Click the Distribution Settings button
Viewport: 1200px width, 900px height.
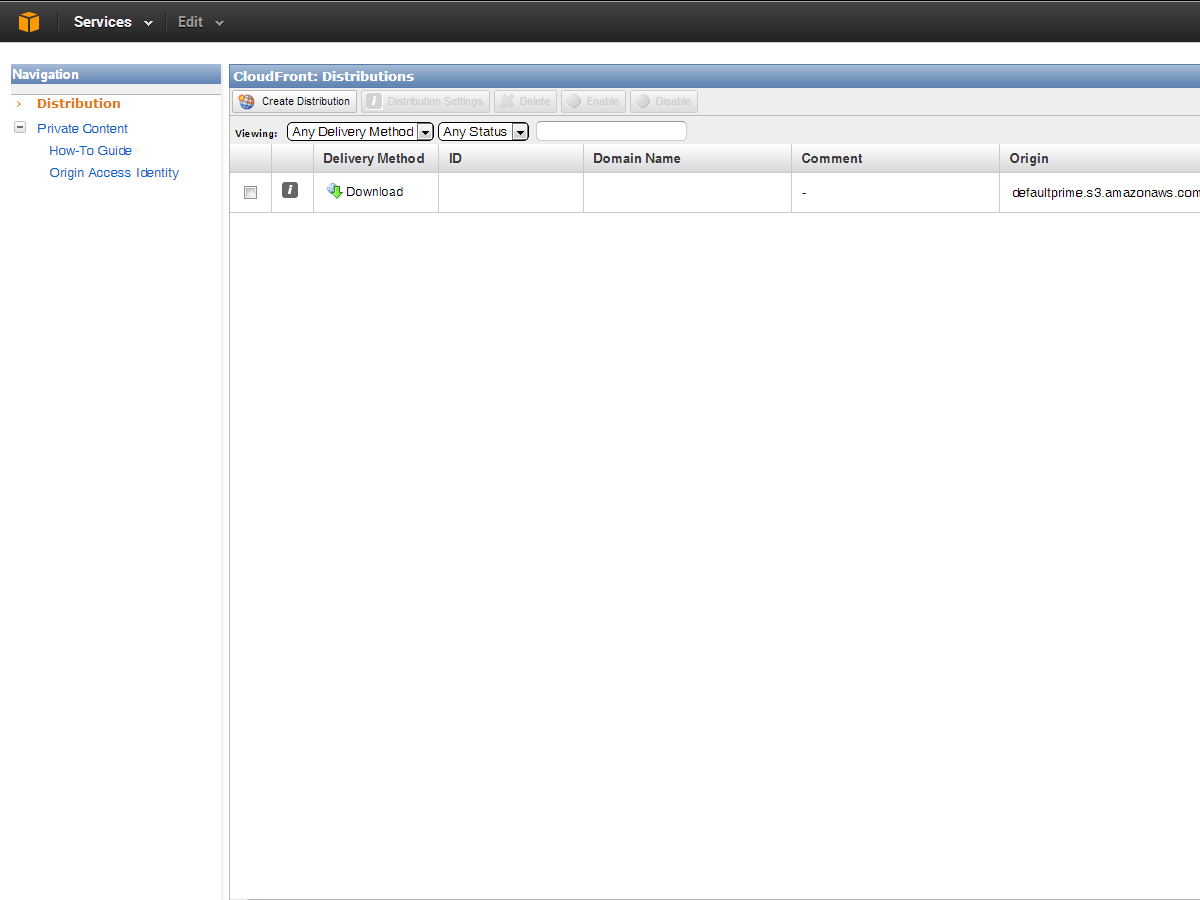[x=425, y=101]
